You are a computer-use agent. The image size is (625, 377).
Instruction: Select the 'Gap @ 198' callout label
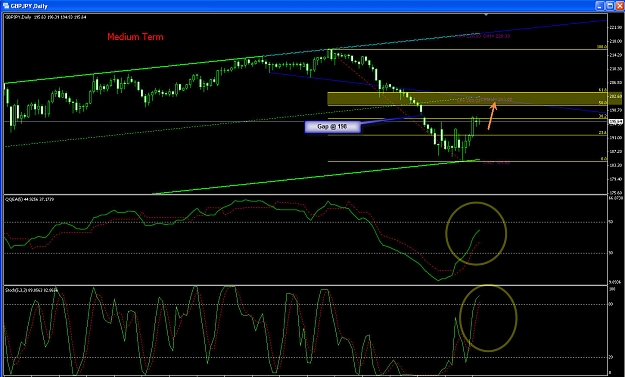[x=332, y=127]
